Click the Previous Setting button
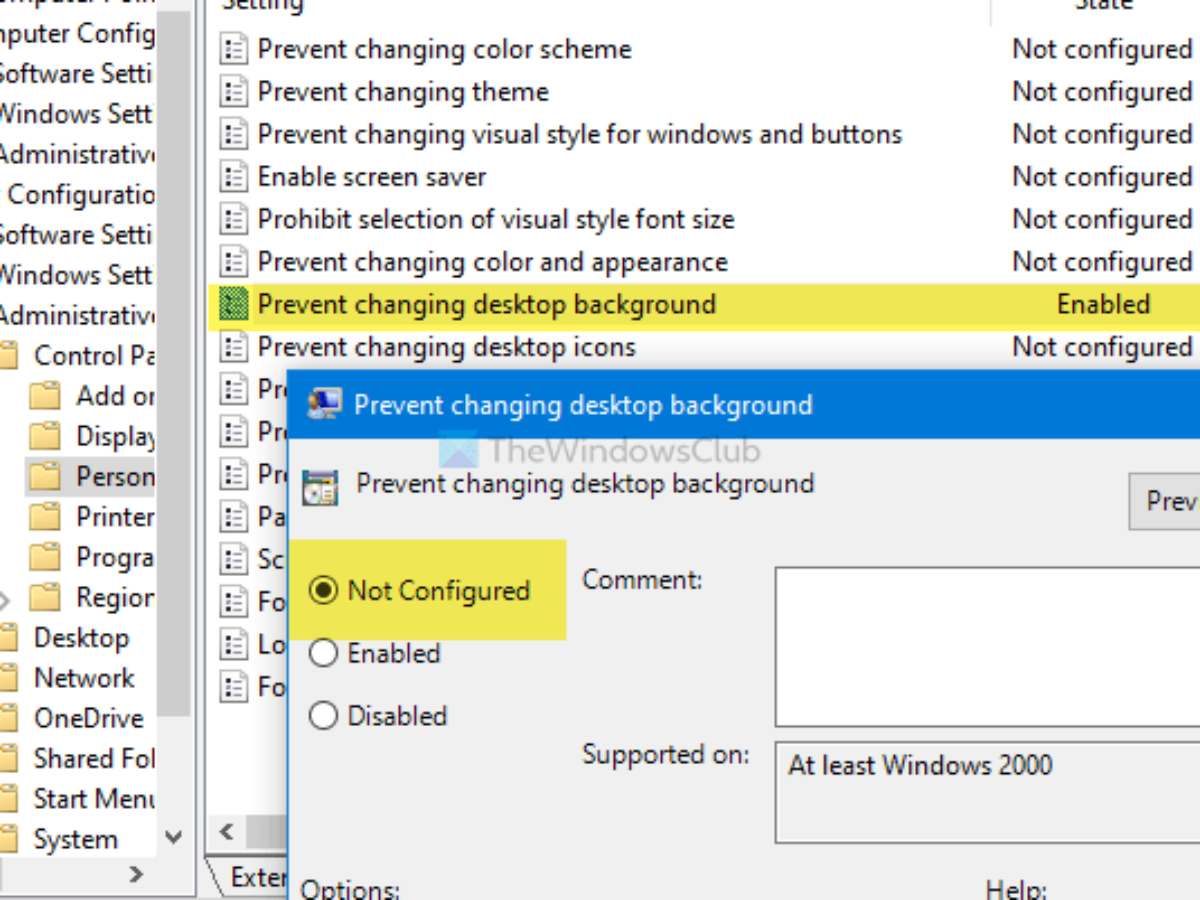This screenshot has height=900, width=1200. (1168, 500)
